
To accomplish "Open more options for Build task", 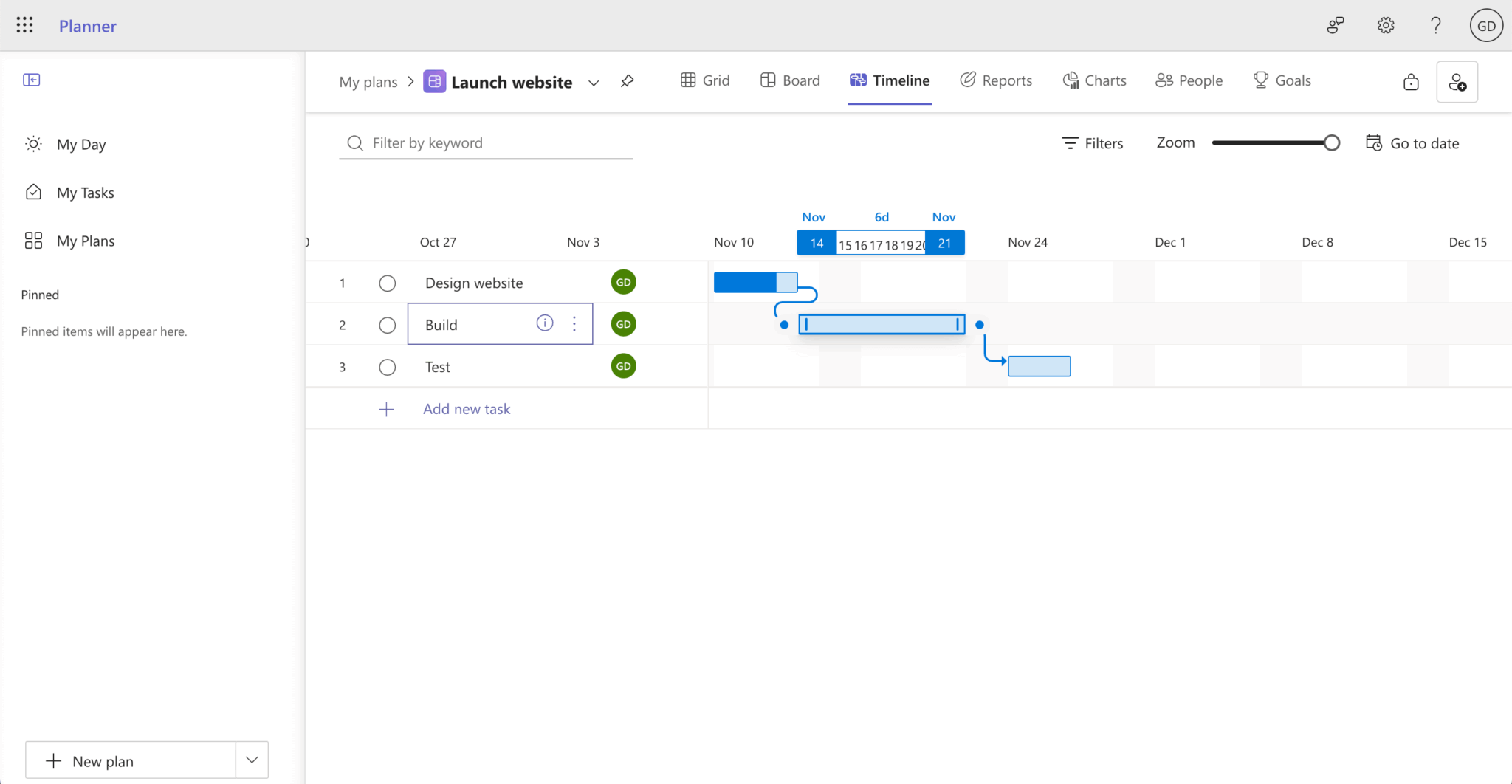I will click(x=574, y=323).
